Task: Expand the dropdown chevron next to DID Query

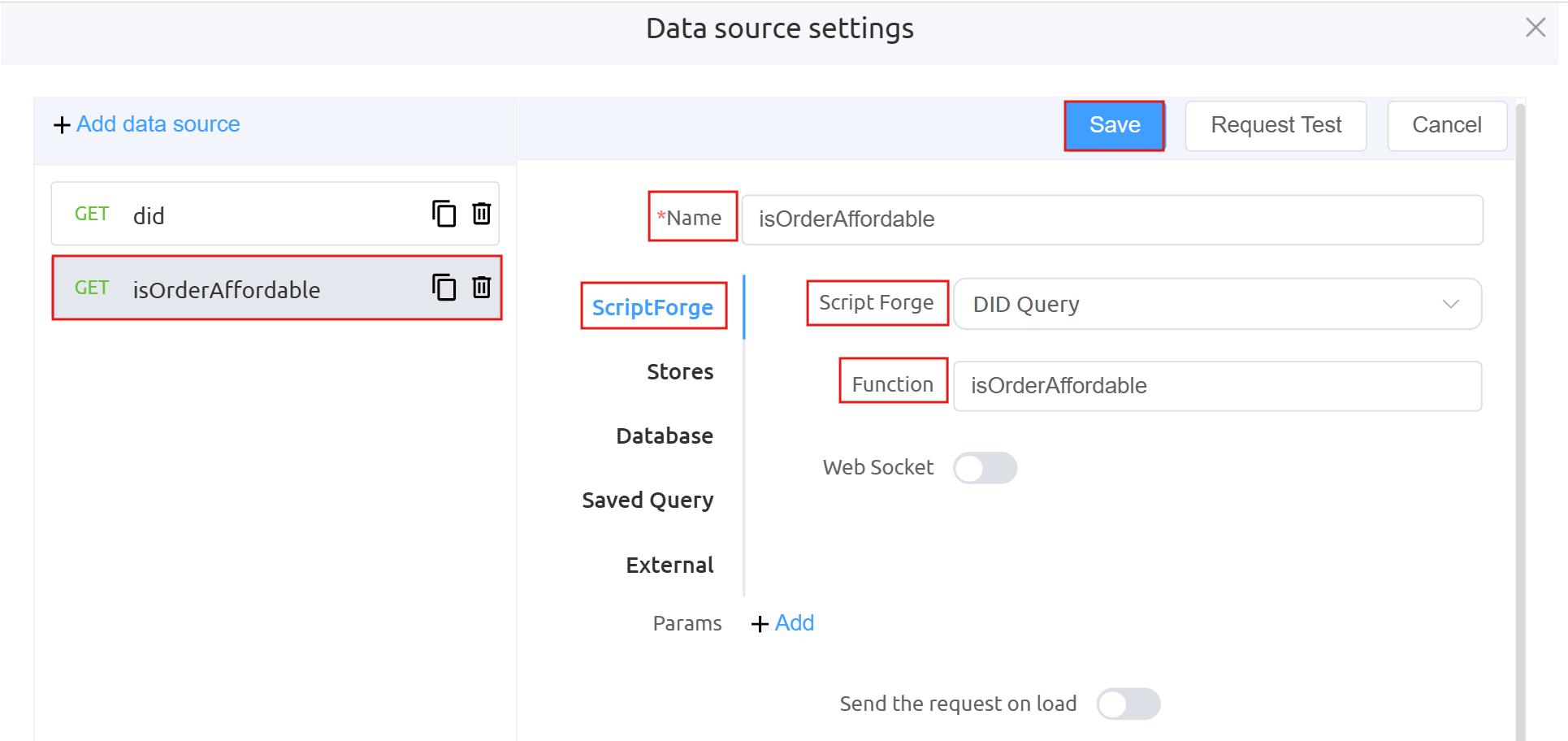Action: click(1450, 305)
